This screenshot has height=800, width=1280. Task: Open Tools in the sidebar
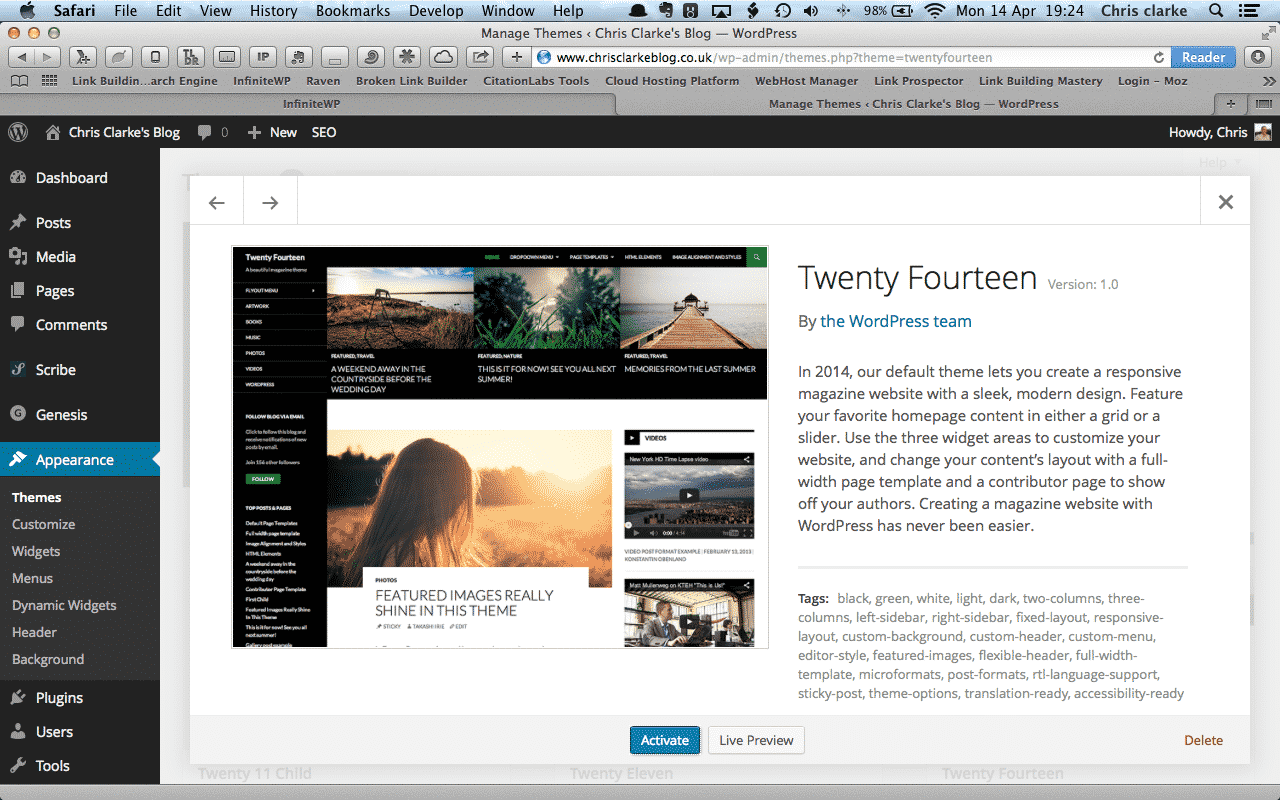[x=80, y=766]
